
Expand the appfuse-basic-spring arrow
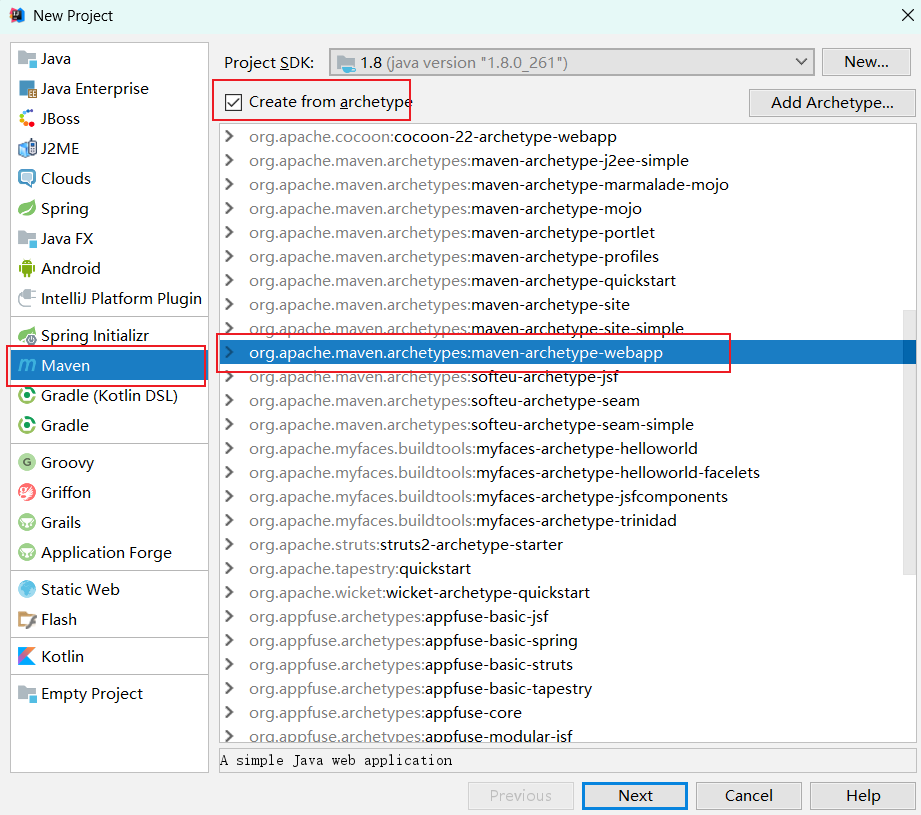[230, 641]
